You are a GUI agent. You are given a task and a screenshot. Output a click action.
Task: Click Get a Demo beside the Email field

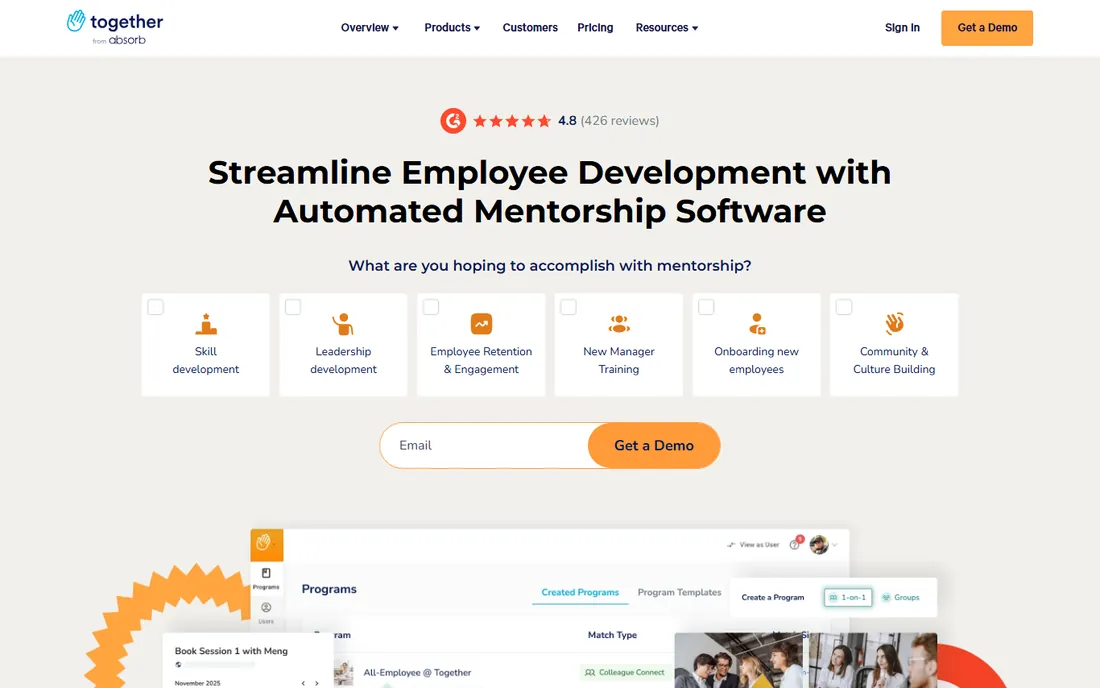tap(654, 445)
